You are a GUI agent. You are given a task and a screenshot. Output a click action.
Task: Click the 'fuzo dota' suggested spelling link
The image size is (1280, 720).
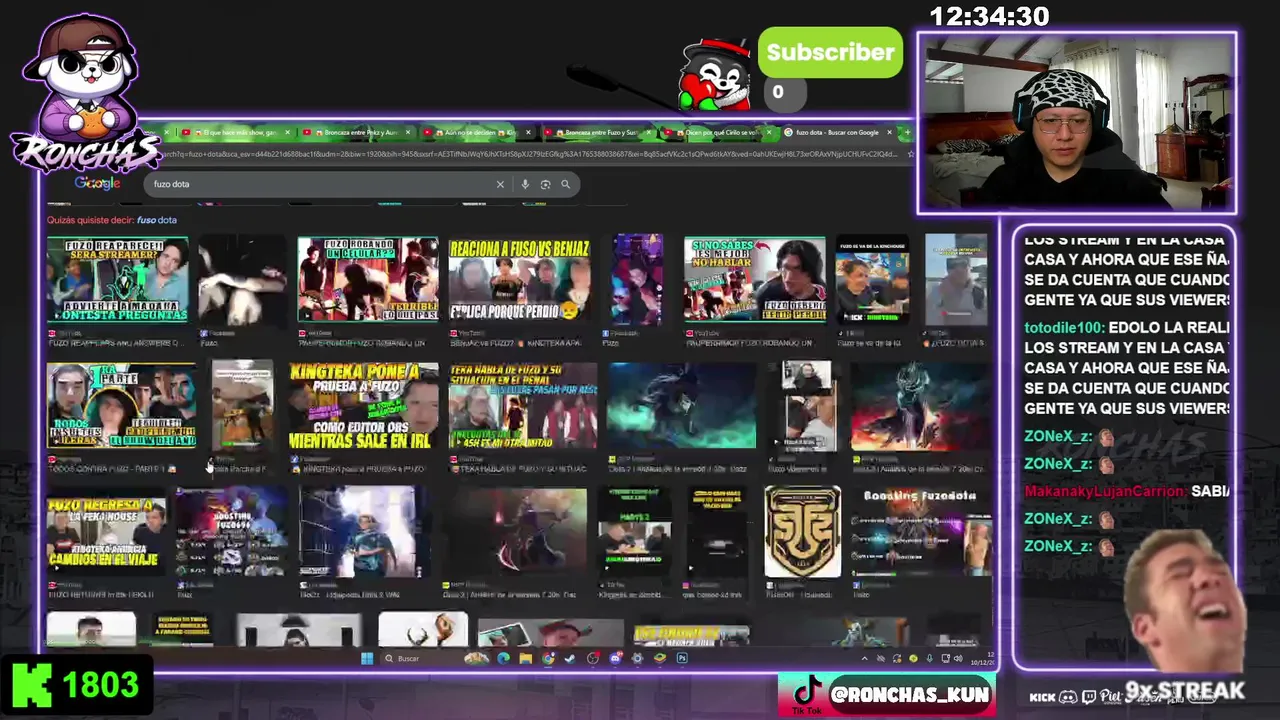tap(156, 220)
